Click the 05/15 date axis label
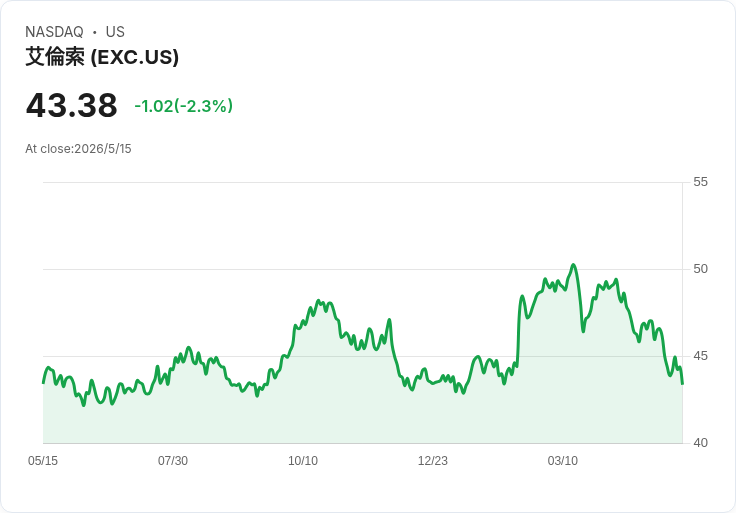The height and width of the screenshot is (513, 736). point(43,461)
